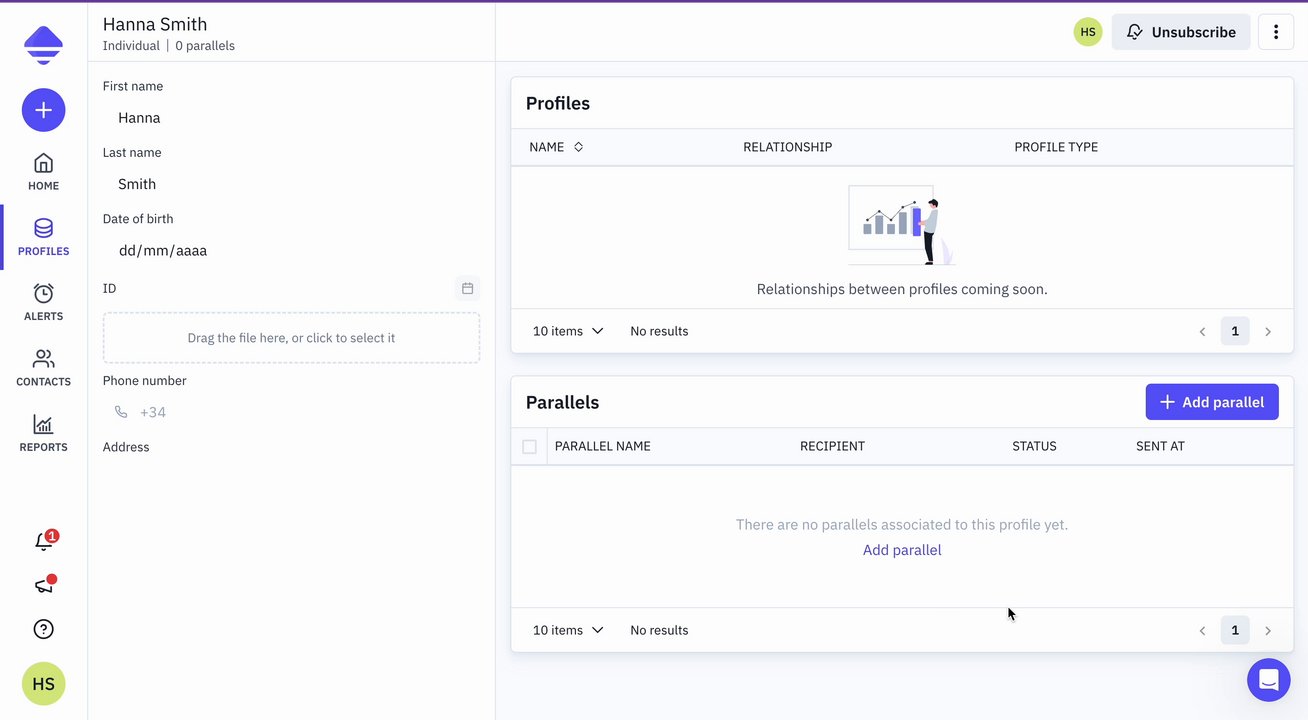Open the megaphone announcements icon
This screenshot has height=720, width=1308.
click(43, 585)
